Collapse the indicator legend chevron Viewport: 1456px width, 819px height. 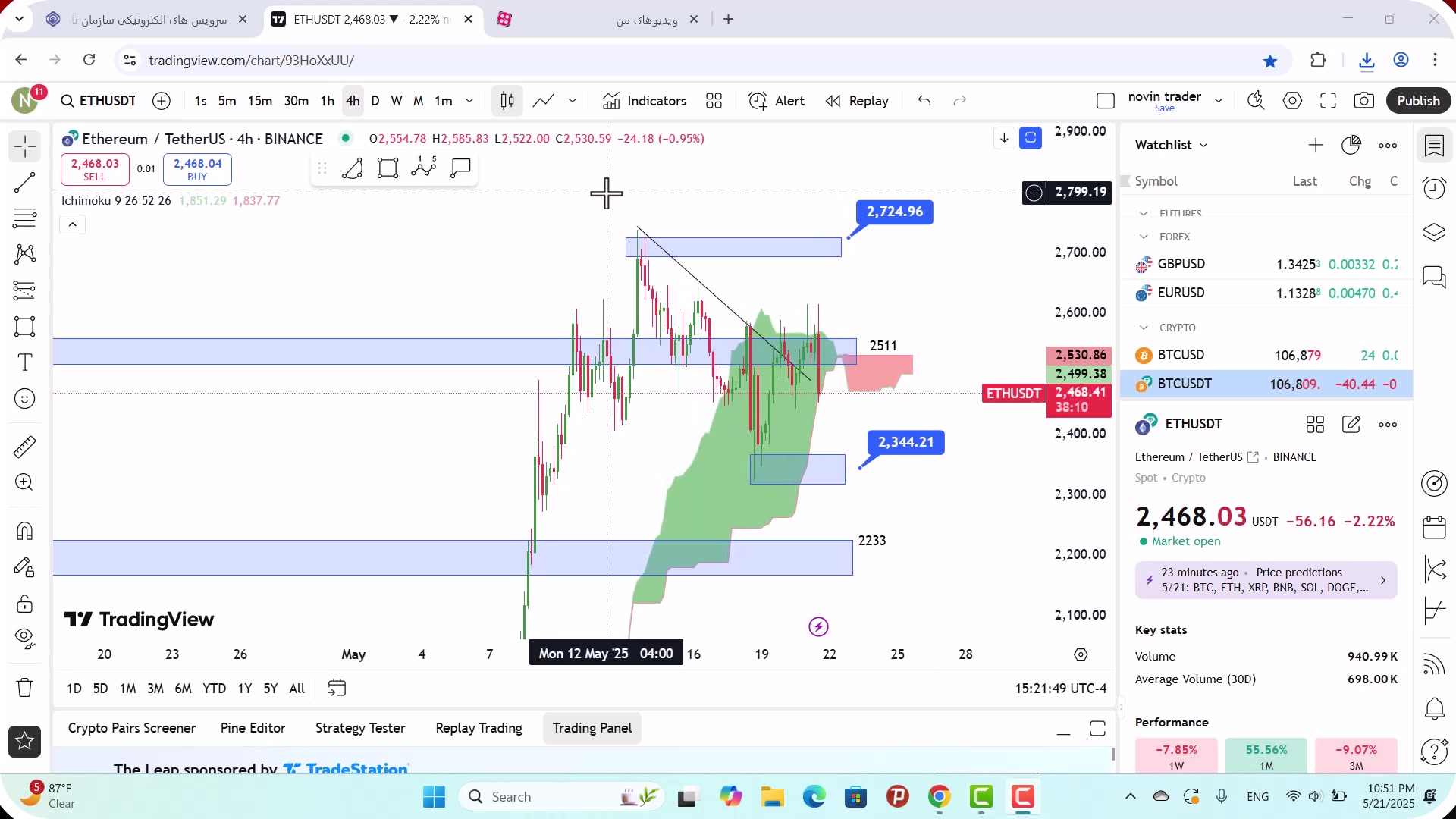pyautogui.click(x=73, y=224)
